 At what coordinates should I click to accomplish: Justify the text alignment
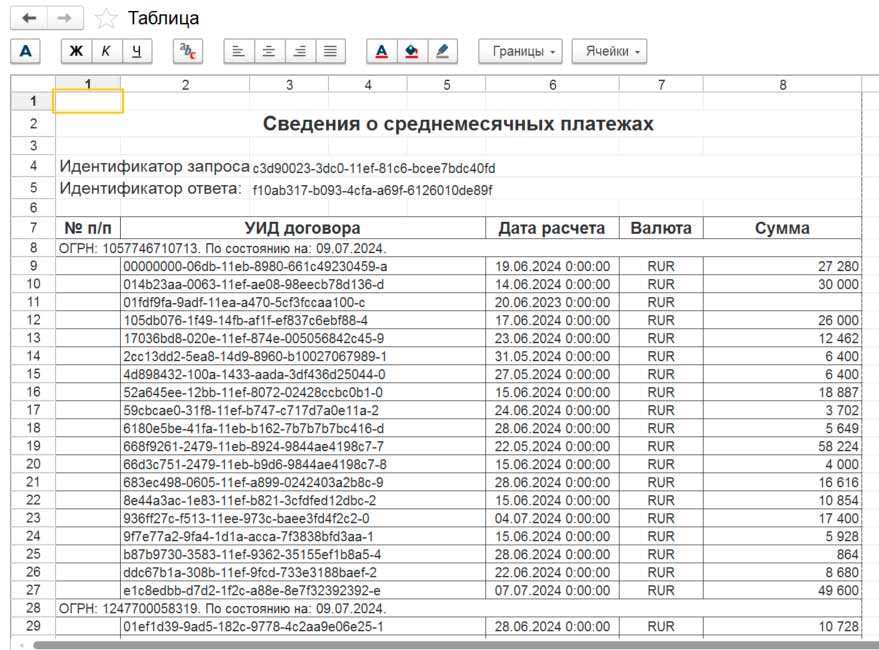pyautogui.click(x=330, y=52)
